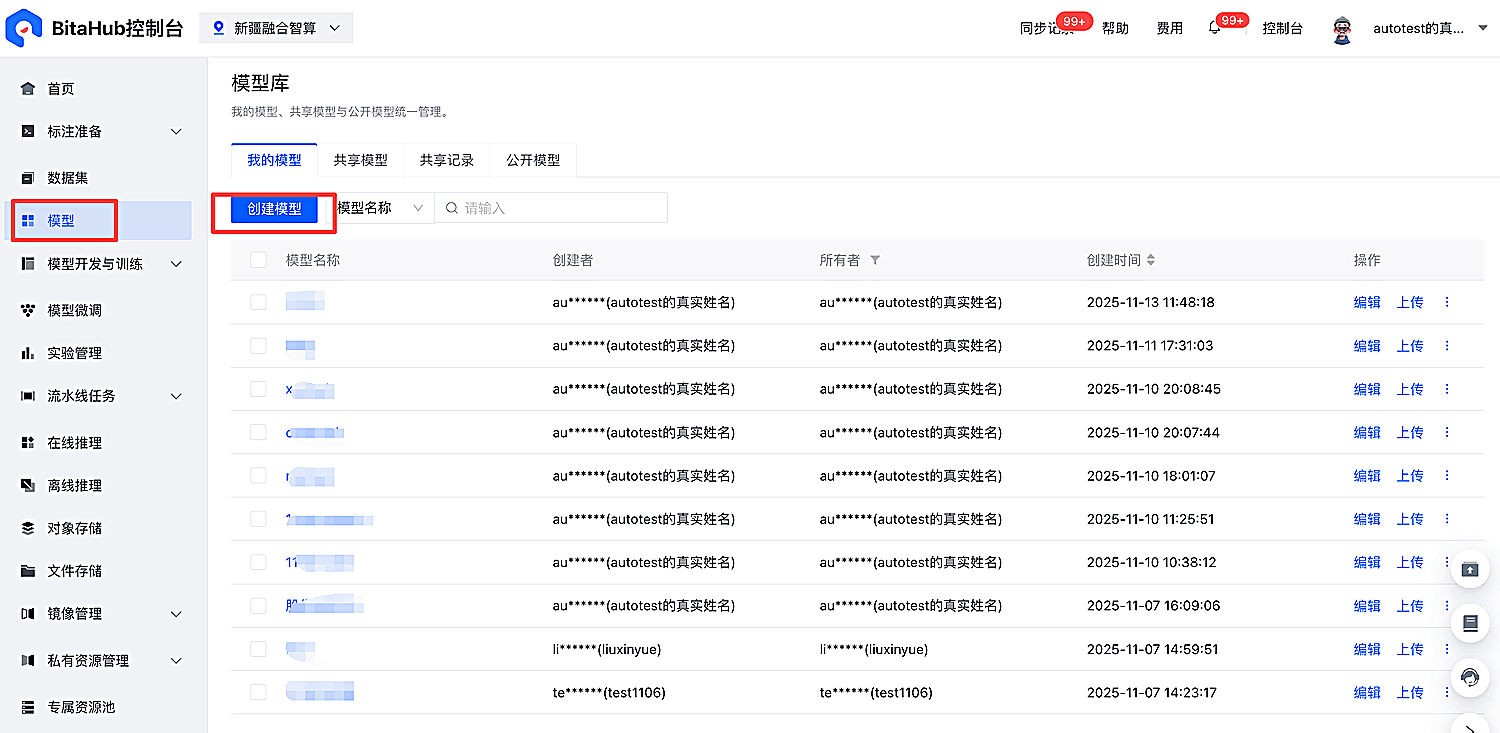Screen dimensions: 1500x733
Task: Click the 创建模型 button
Action: (274, 209)
